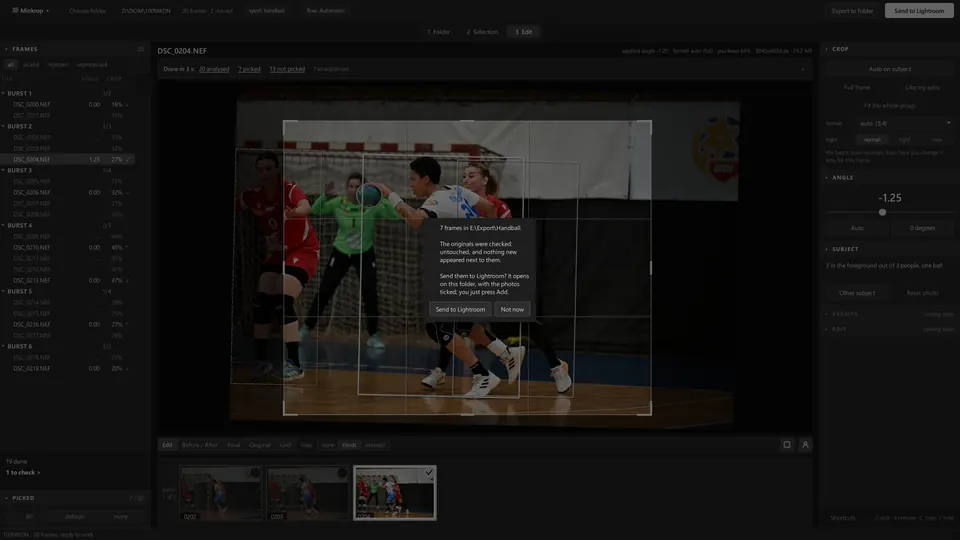This screenshot has height=540, width=960.
Task: Collapse the SUBJECT panel
Action: tap(827, 249)
